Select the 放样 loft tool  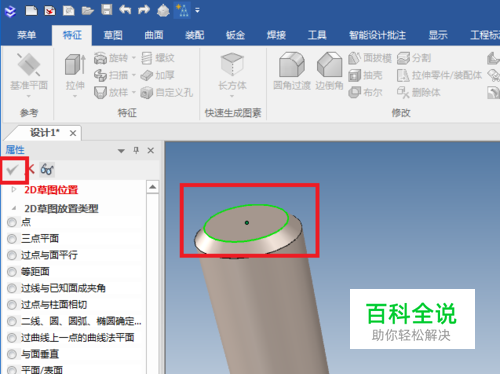coord(111,92)
